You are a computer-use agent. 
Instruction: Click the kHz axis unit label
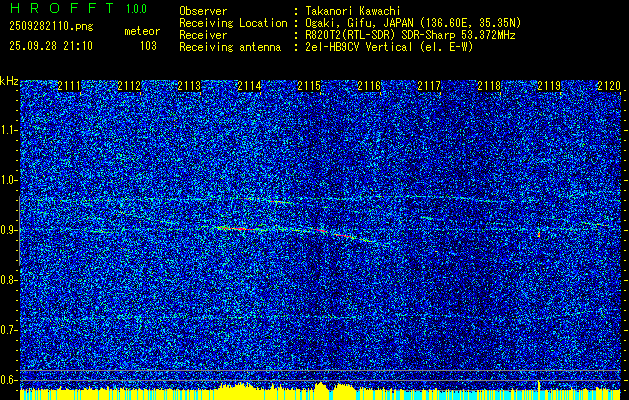[x=9, y=81]
